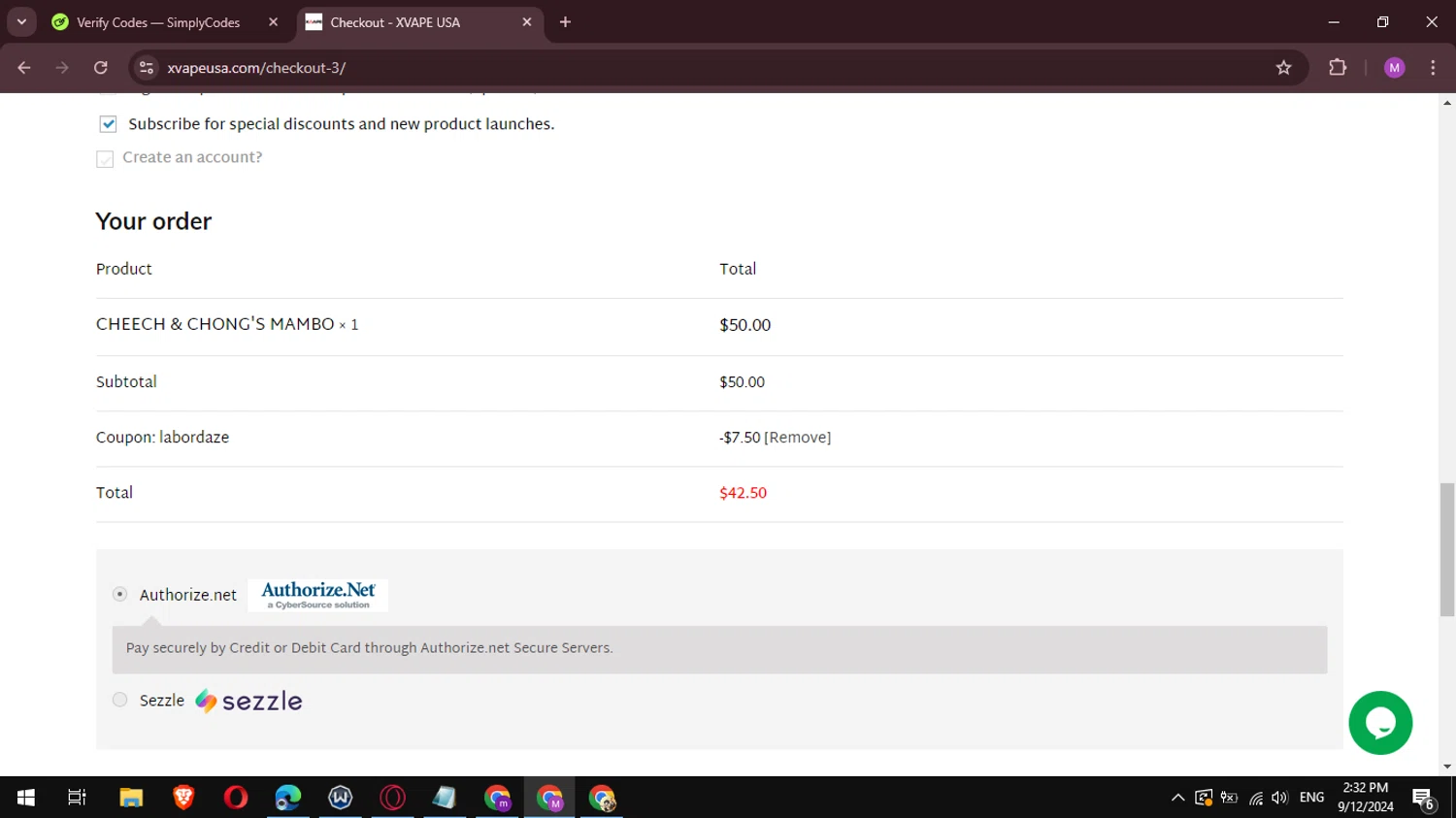Close the Checkout - XVAPE USA tab
This screenshot has width=1456, height=818.
(x=527, y=22)
